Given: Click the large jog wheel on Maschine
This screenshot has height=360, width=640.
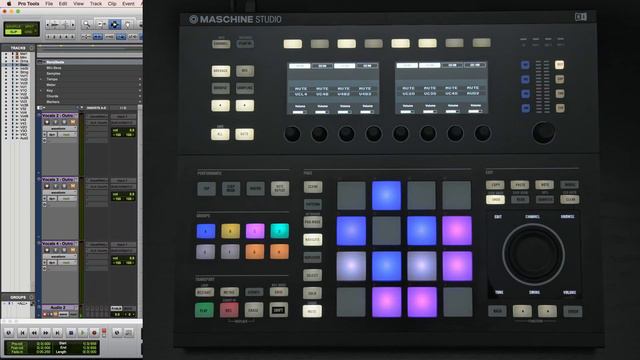Looking at the screenshot, I should [x=533, y=254].
